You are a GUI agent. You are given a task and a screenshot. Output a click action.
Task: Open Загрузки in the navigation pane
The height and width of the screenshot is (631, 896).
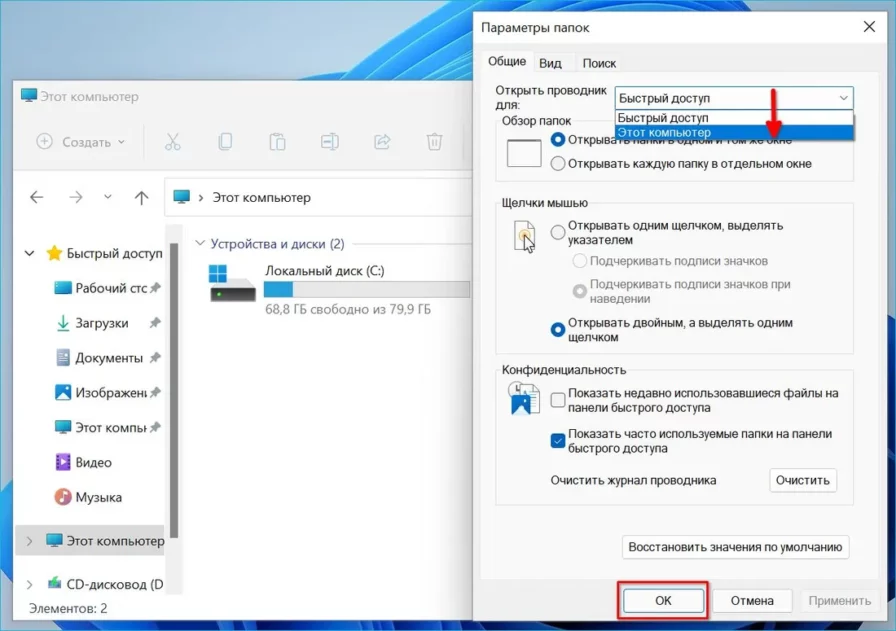101,323
